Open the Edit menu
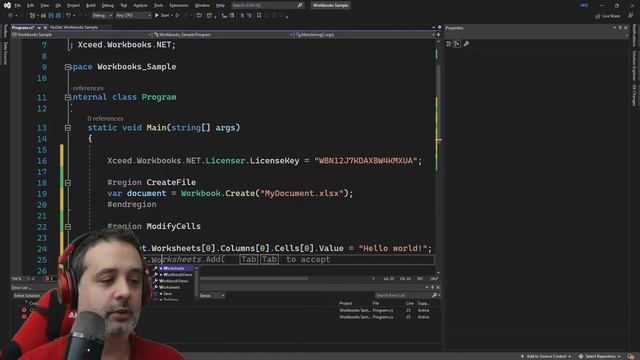 (x=31, y=5)
